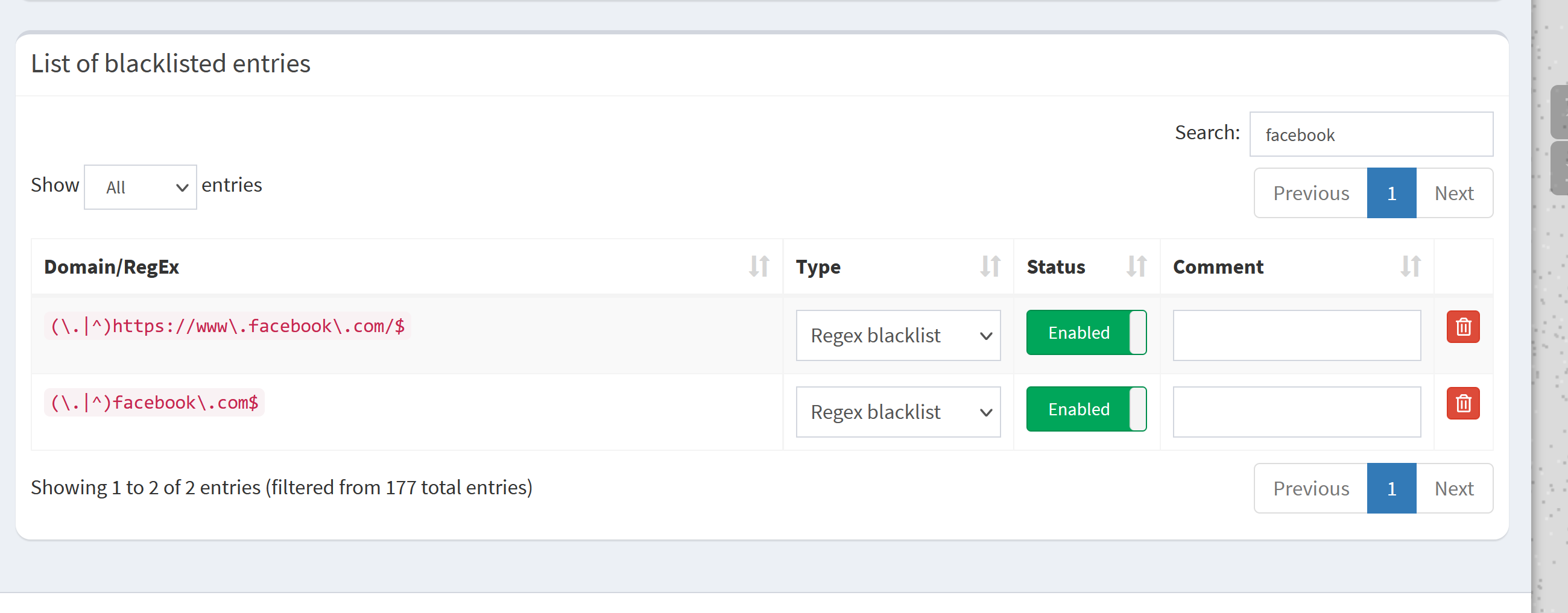Toggle Enabled status for facebook\.com$ entry

[x=1086, y=409]
